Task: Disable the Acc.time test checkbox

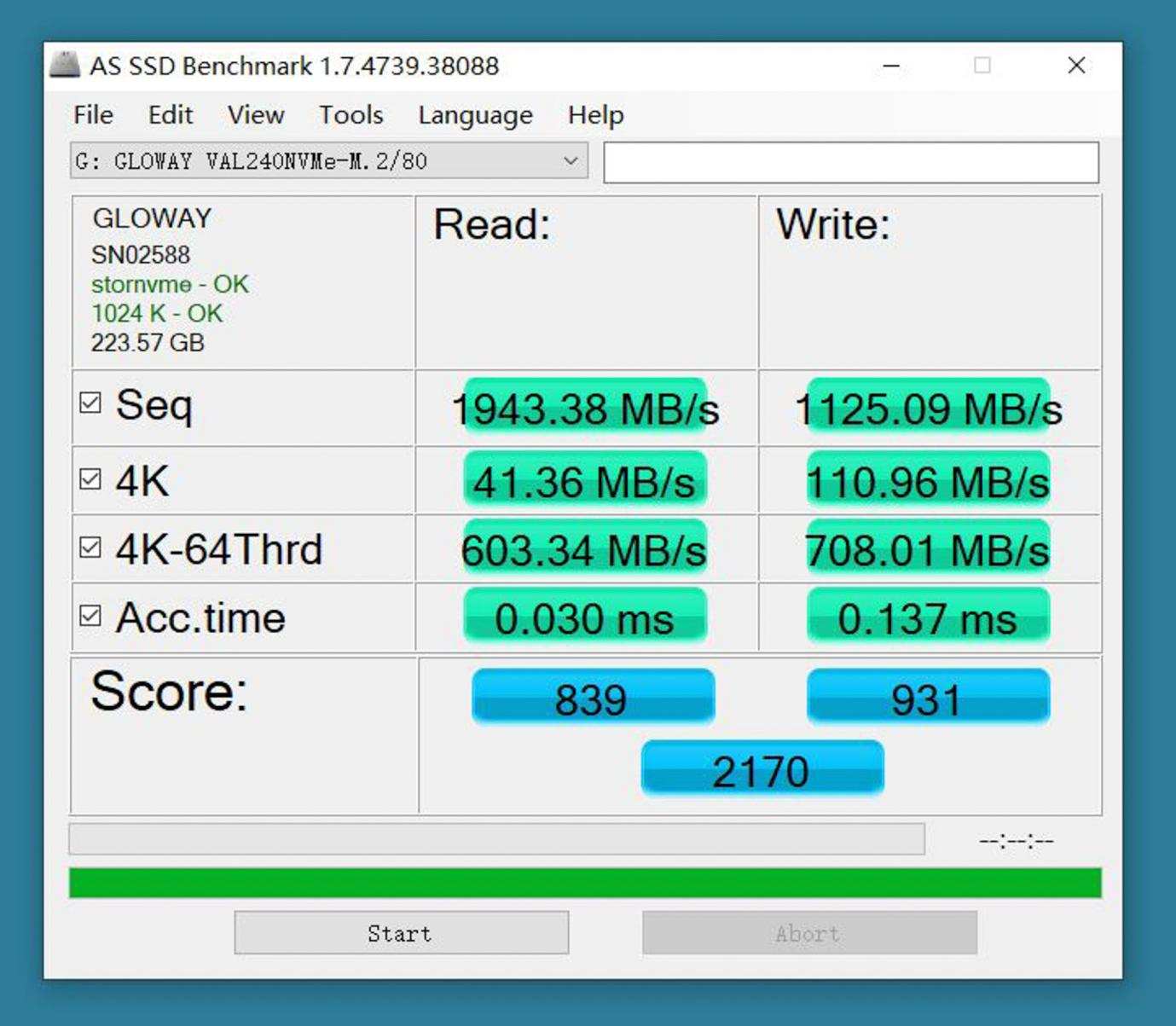Action: click(90, 616)
